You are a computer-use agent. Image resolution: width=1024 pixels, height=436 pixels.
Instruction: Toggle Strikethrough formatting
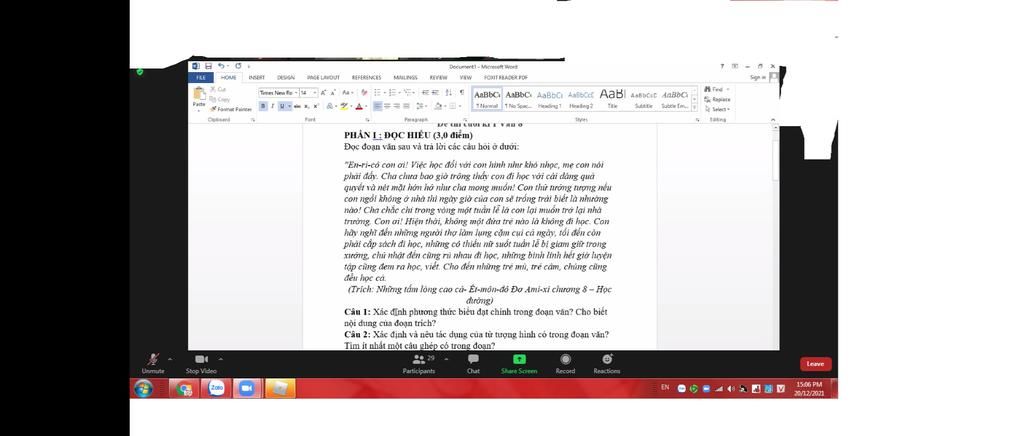(x=297, y=106)
